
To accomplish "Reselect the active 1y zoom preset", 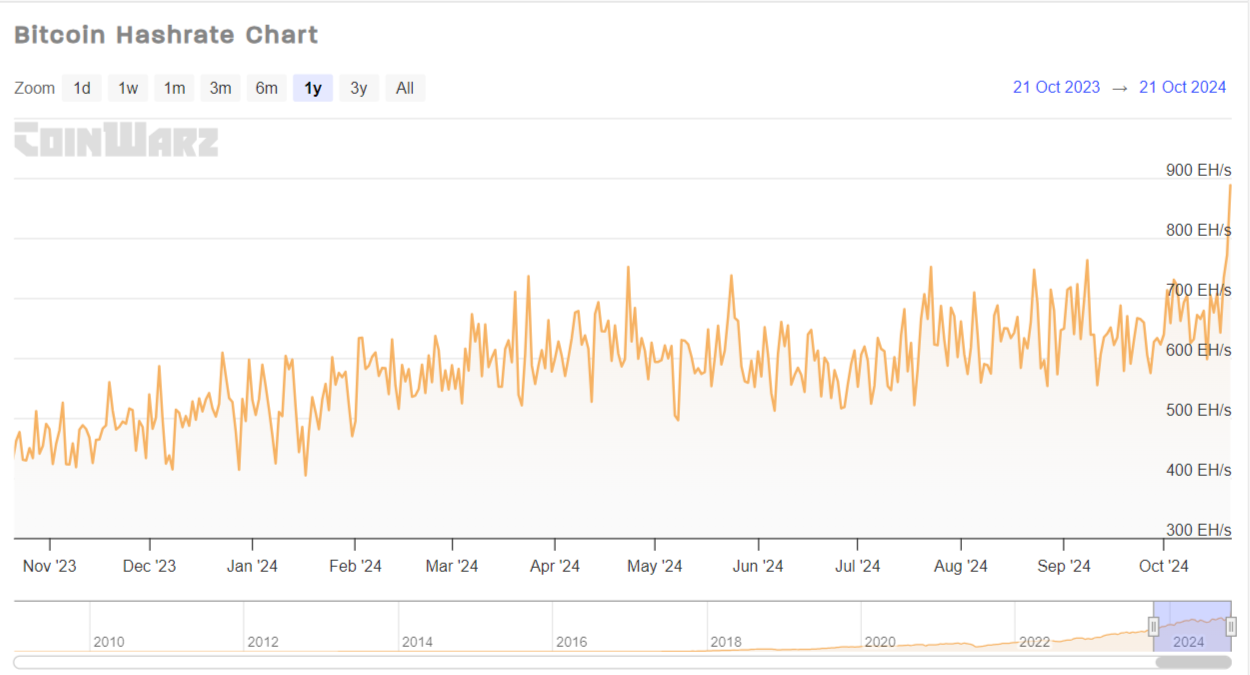I will pyautogui.click(x=312, y=88).
